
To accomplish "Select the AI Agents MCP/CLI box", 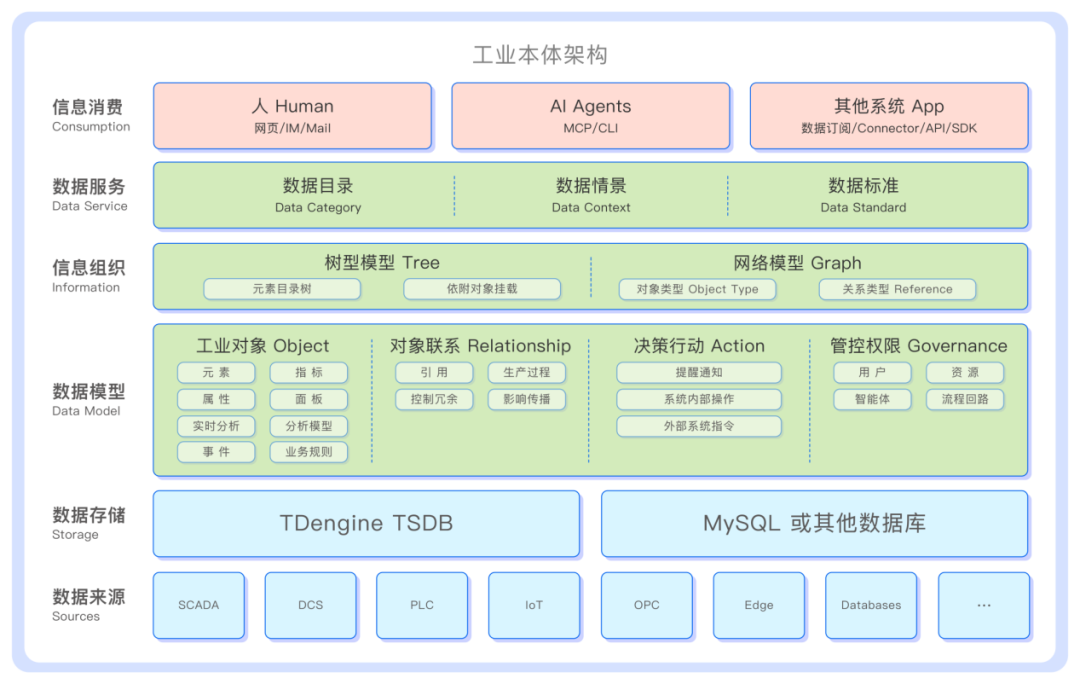I will [590, 116].
